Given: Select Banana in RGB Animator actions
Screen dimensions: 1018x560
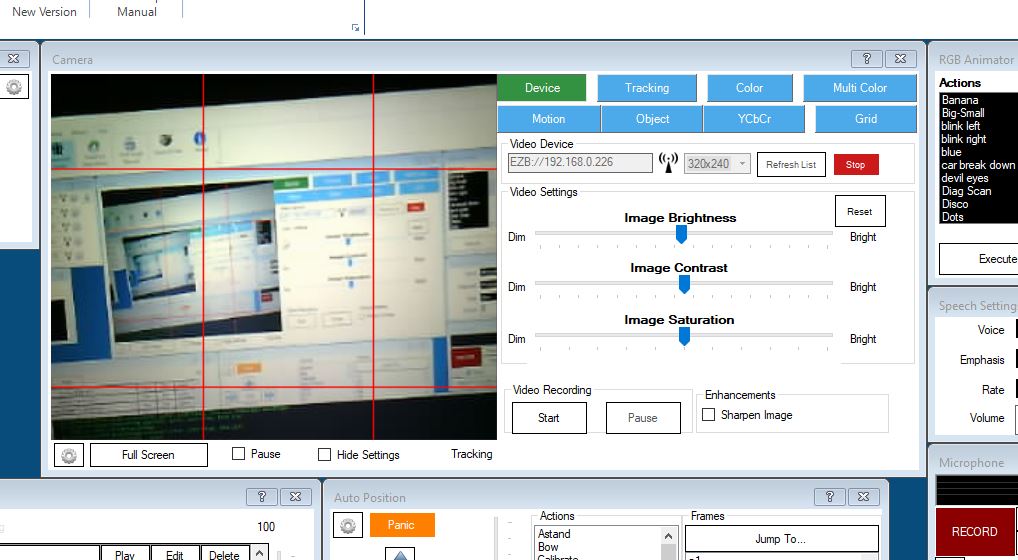Looking at the screenshot, I should point(960,100).
